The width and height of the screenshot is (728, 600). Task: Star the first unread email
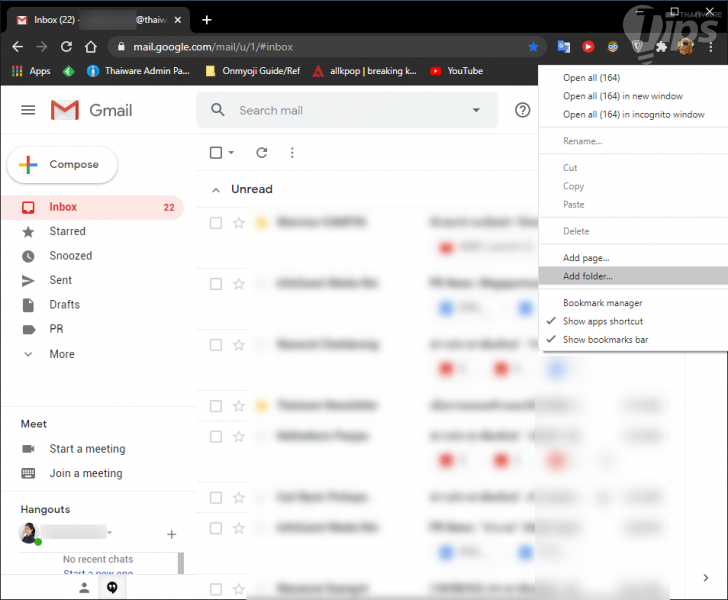[x=239, y=223]
